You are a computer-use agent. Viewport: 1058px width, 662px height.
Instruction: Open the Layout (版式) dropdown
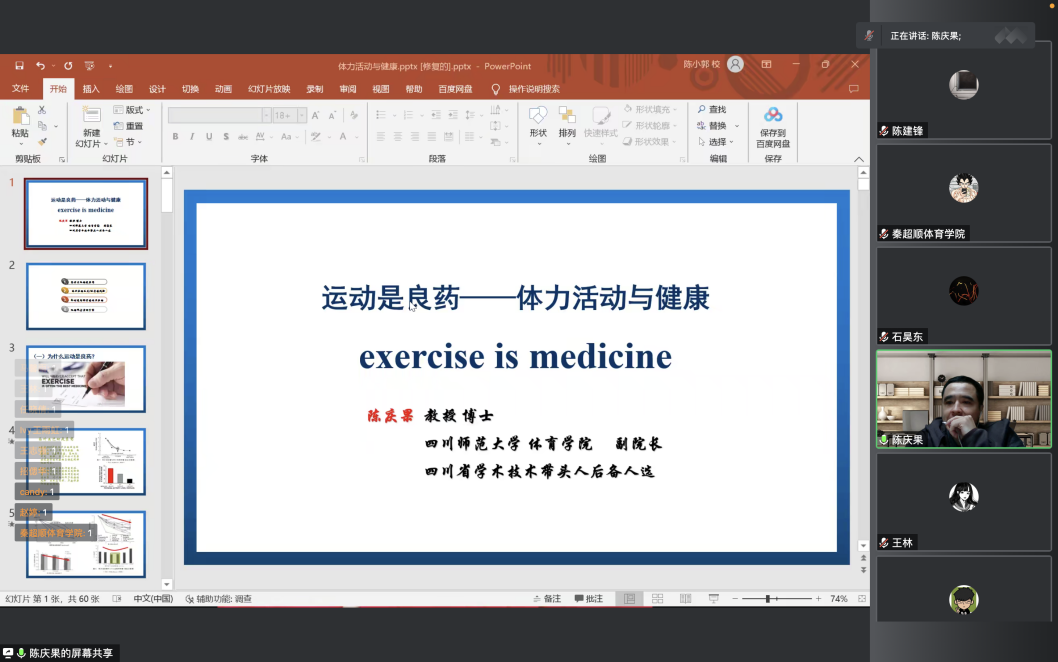132,110
